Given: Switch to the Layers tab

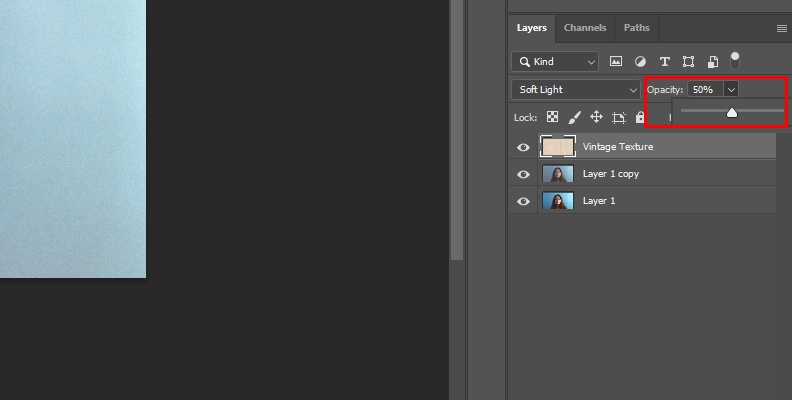Looking at the screenshot, I should point(531,28).
